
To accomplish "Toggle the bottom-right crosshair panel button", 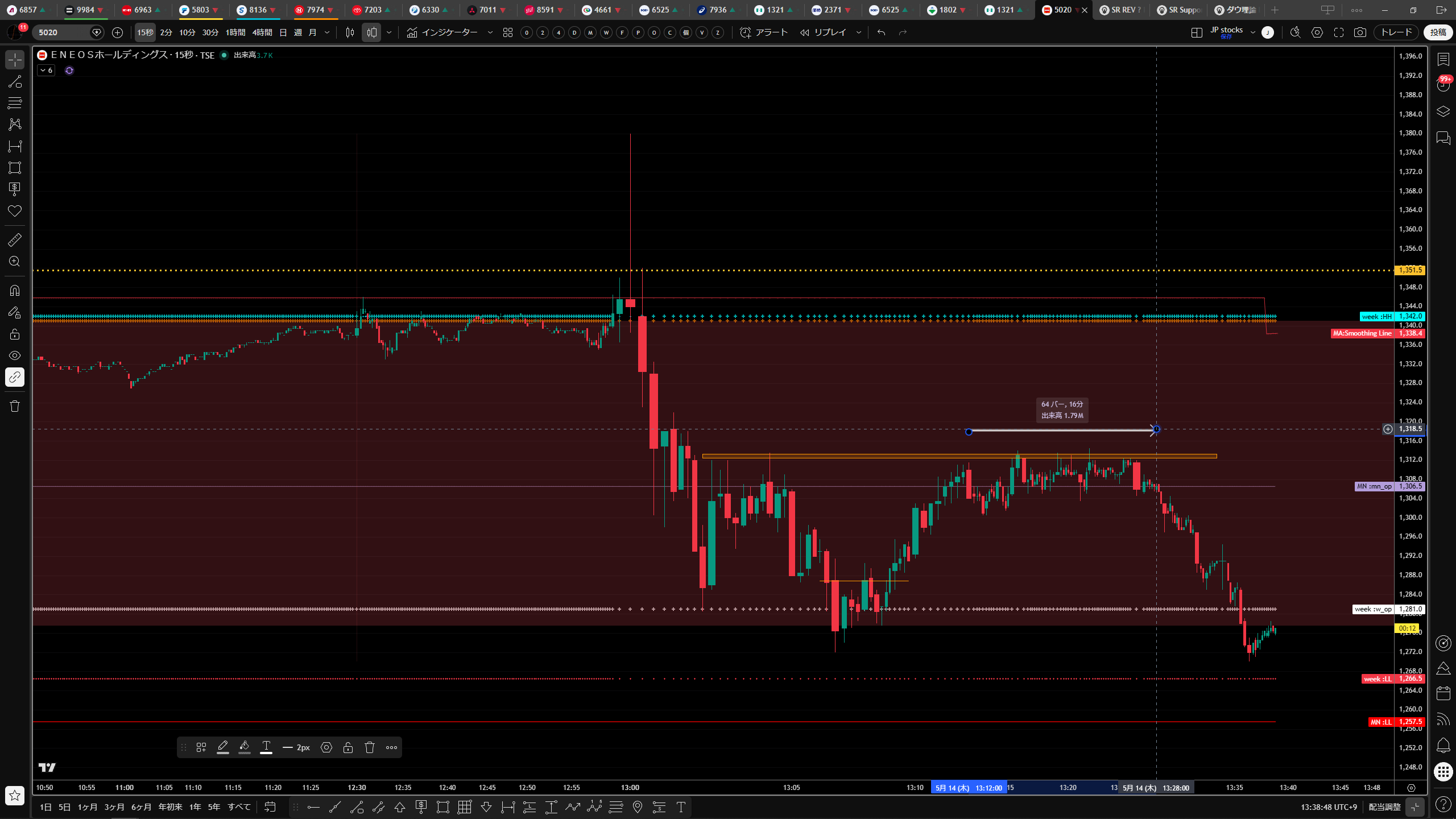I will click(x=1415, y=806).
